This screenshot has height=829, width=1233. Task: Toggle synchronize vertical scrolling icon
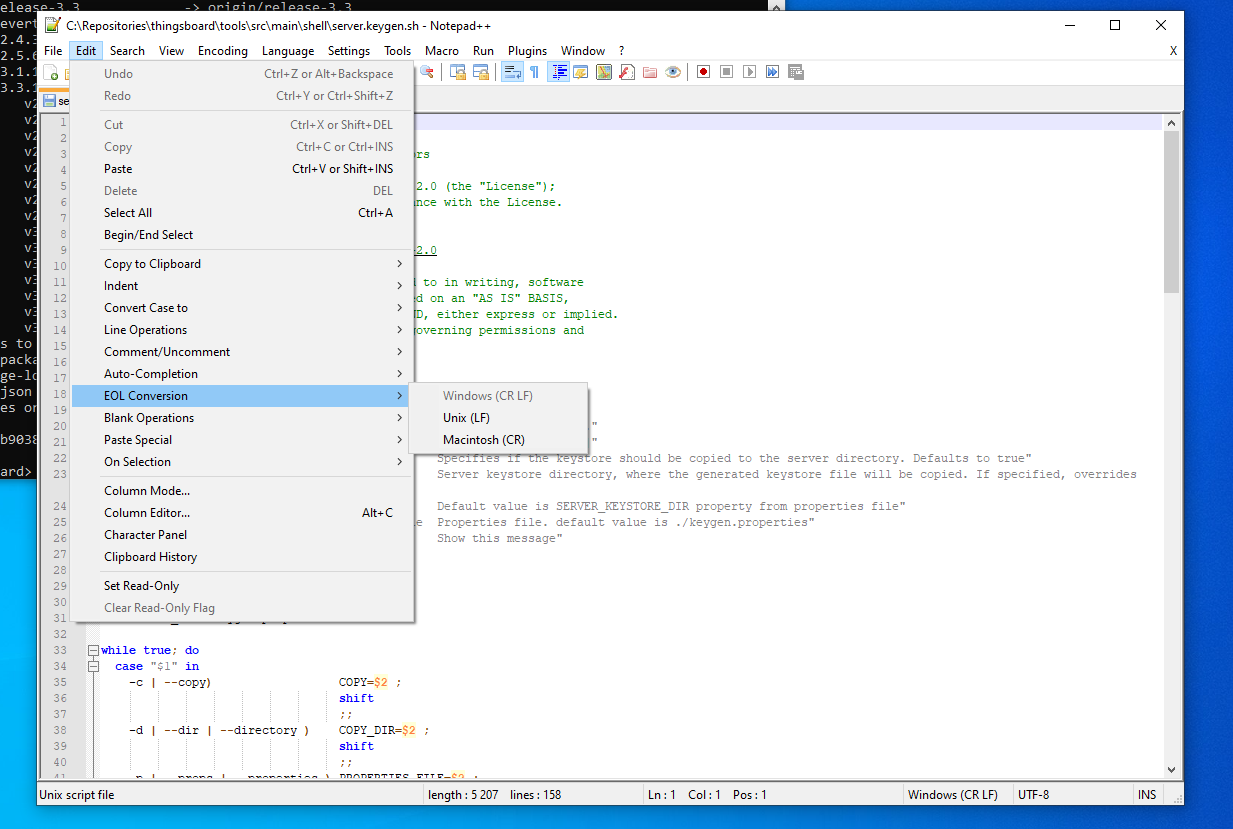[x=458, y=72]
